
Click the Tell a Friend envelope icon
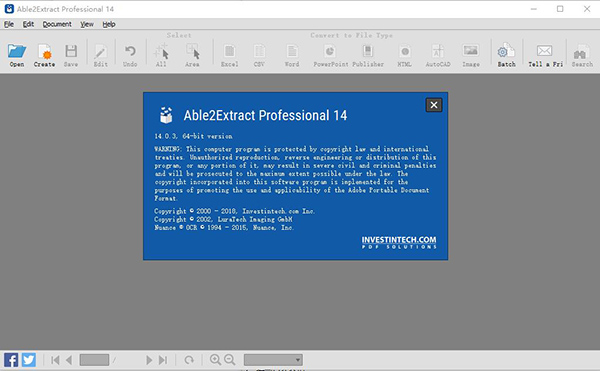(x=544, y=50)
